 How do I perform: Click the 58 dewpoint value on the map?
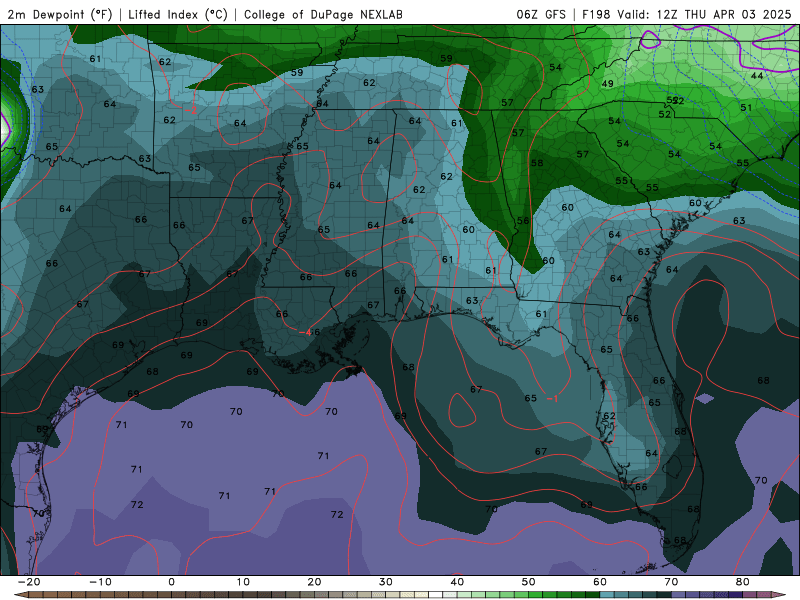point(537,163)
